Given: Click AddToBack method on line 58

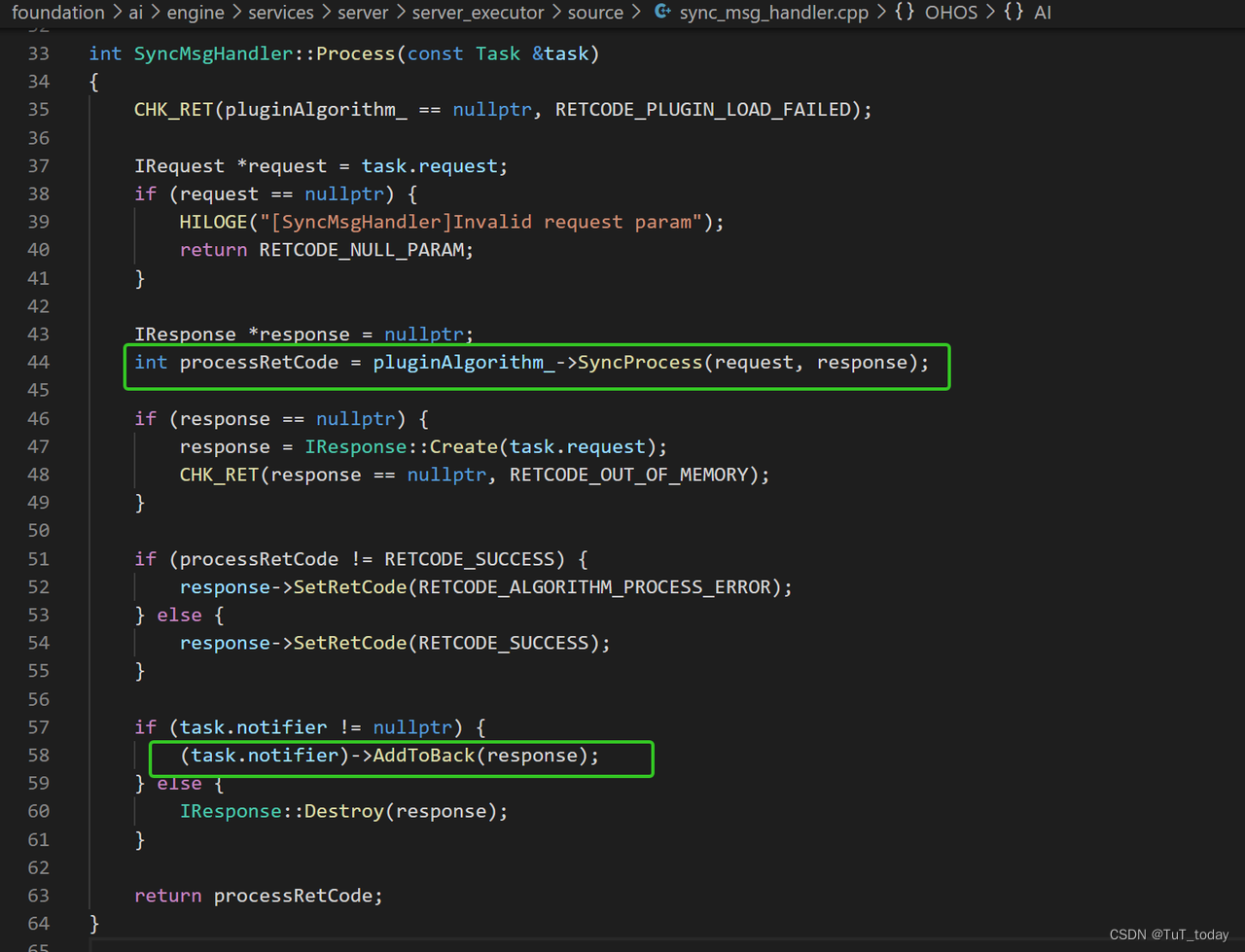Looking at the screenshot, I should click(424, 755).
